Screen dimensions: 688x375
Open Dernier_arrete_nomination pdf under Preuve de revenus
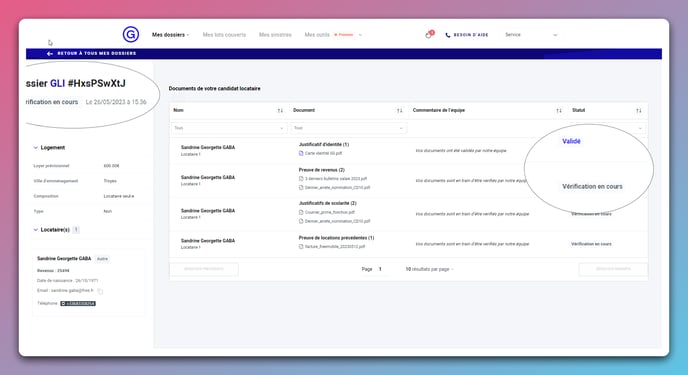pos(337,187)
